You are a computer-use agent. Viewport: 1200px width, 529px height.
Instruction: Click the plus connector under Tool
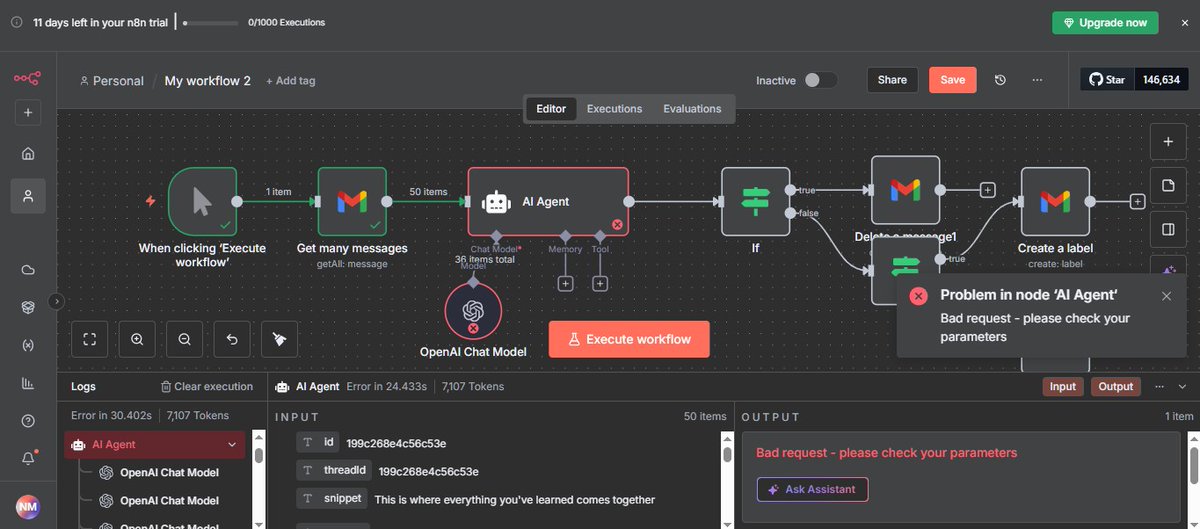600,284
